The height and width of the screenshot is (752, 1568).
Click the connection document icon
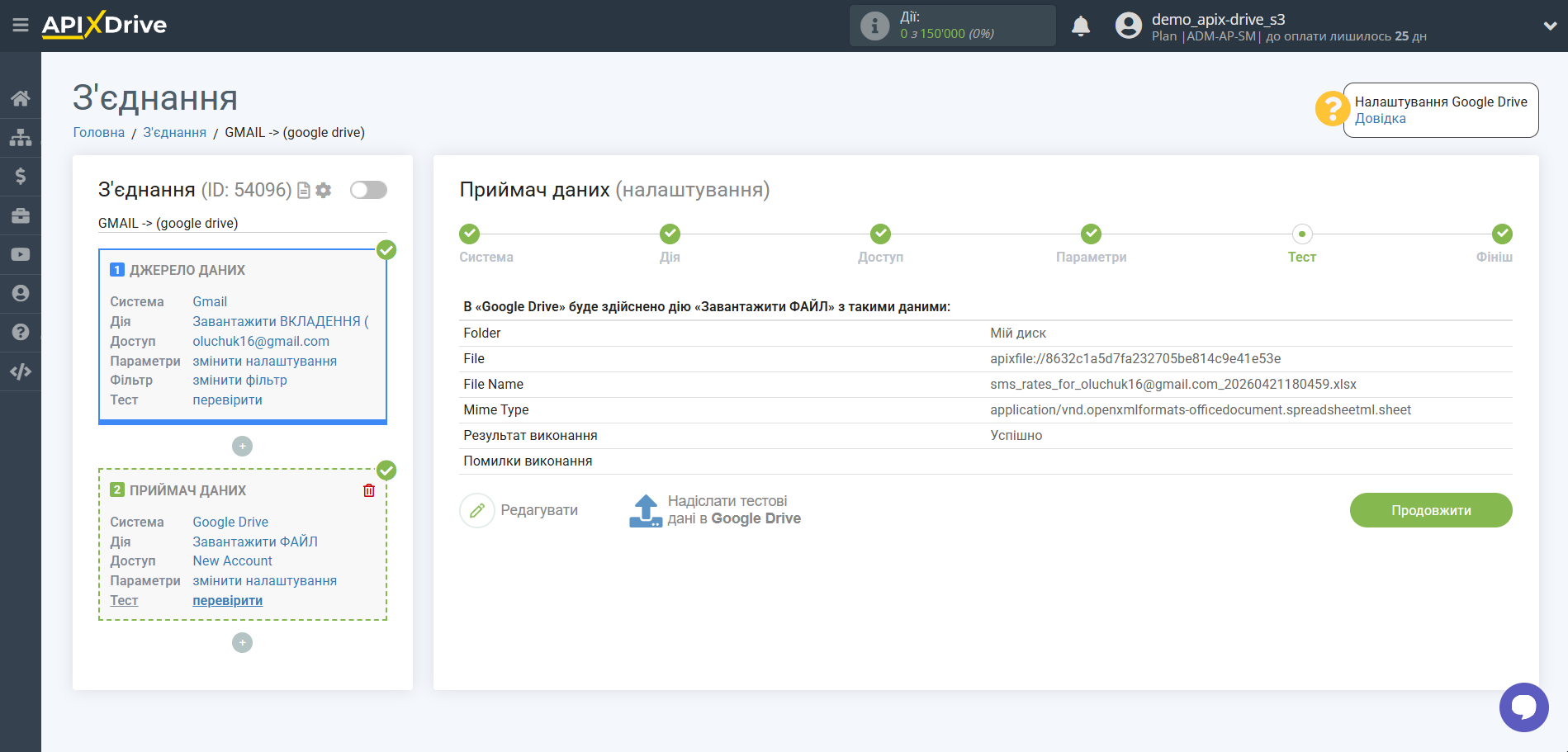coord(304,190)
